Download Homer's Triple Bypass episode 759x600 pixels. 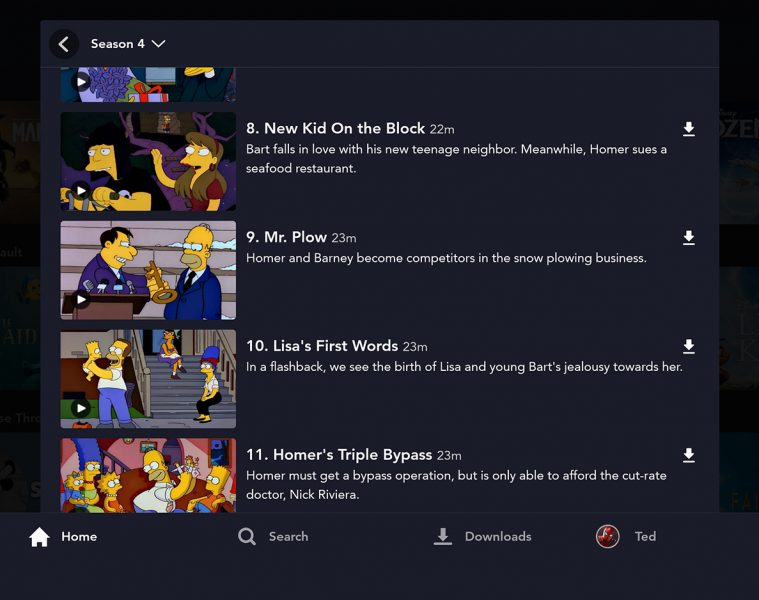click(x=688, y=456)
